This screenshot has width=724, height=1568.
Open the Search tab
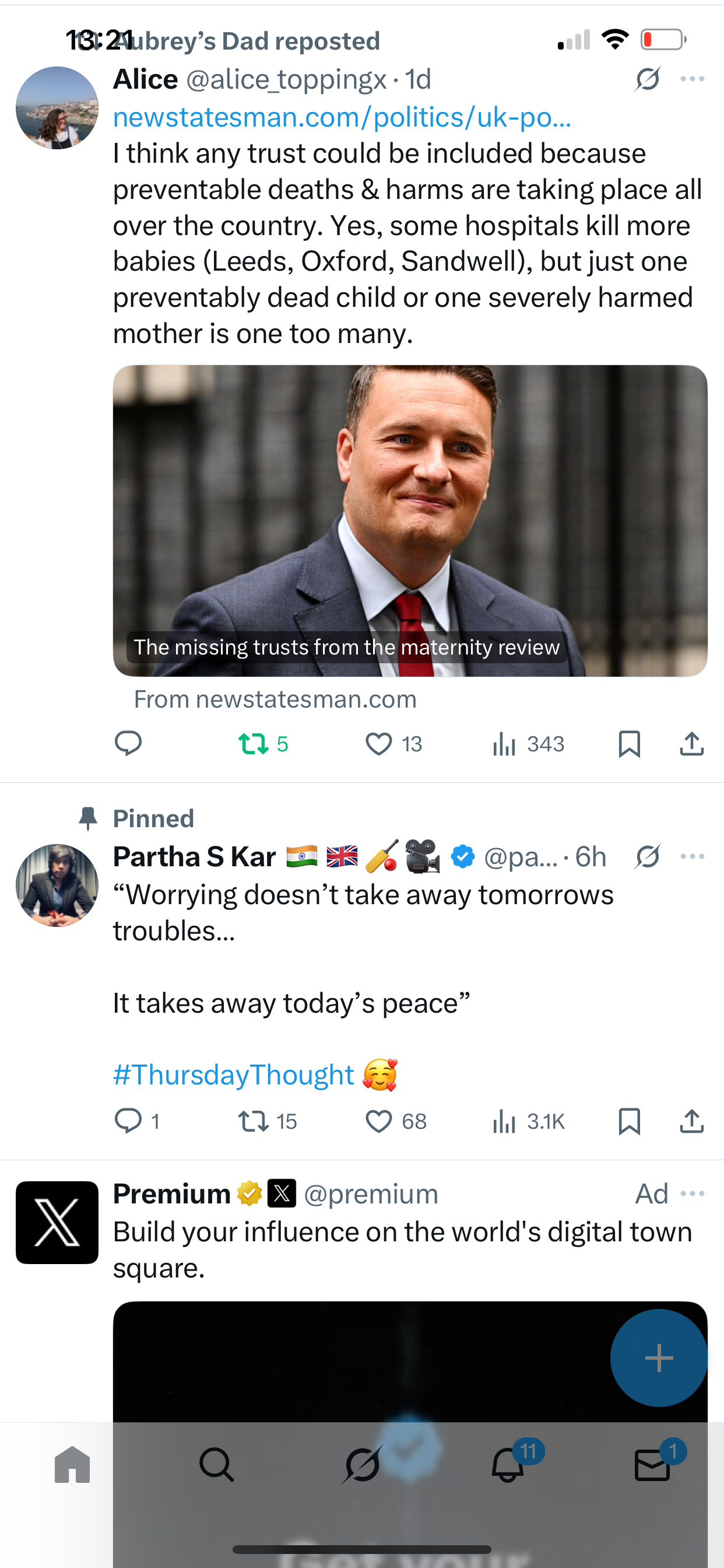pos(217,1464)
